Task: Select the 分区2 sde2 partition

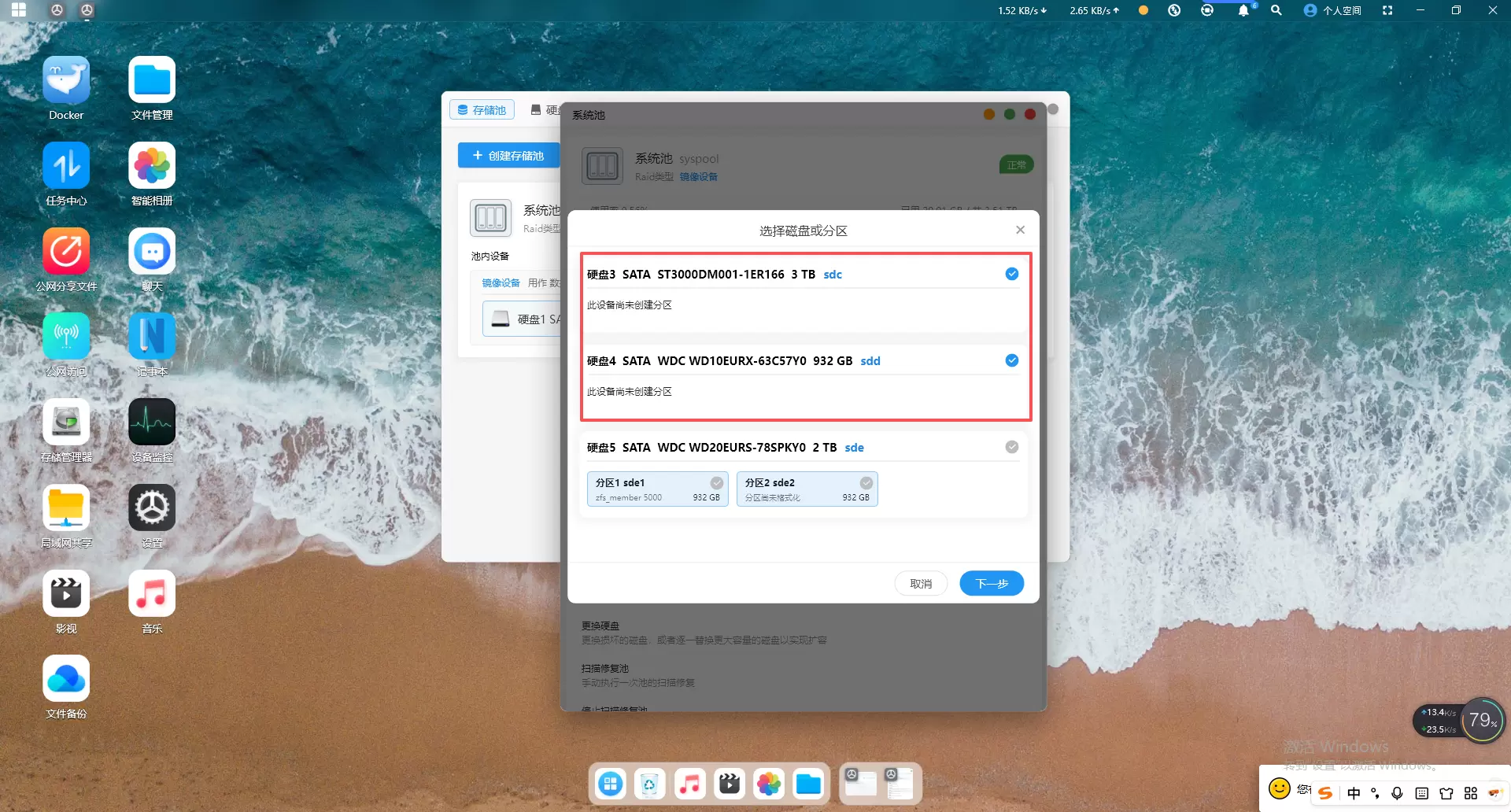Action: pos(807,489)
